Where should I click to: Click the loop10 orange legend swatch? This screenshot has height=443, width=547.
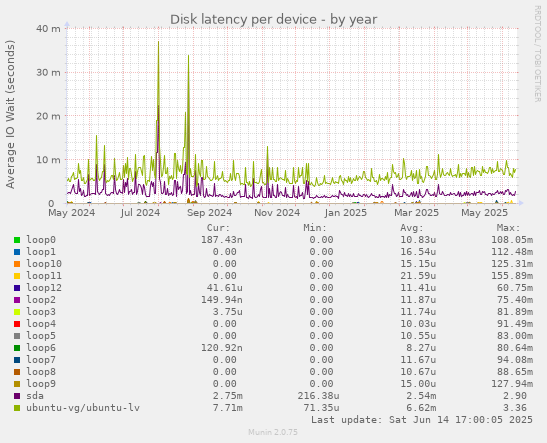coord(17,264)
